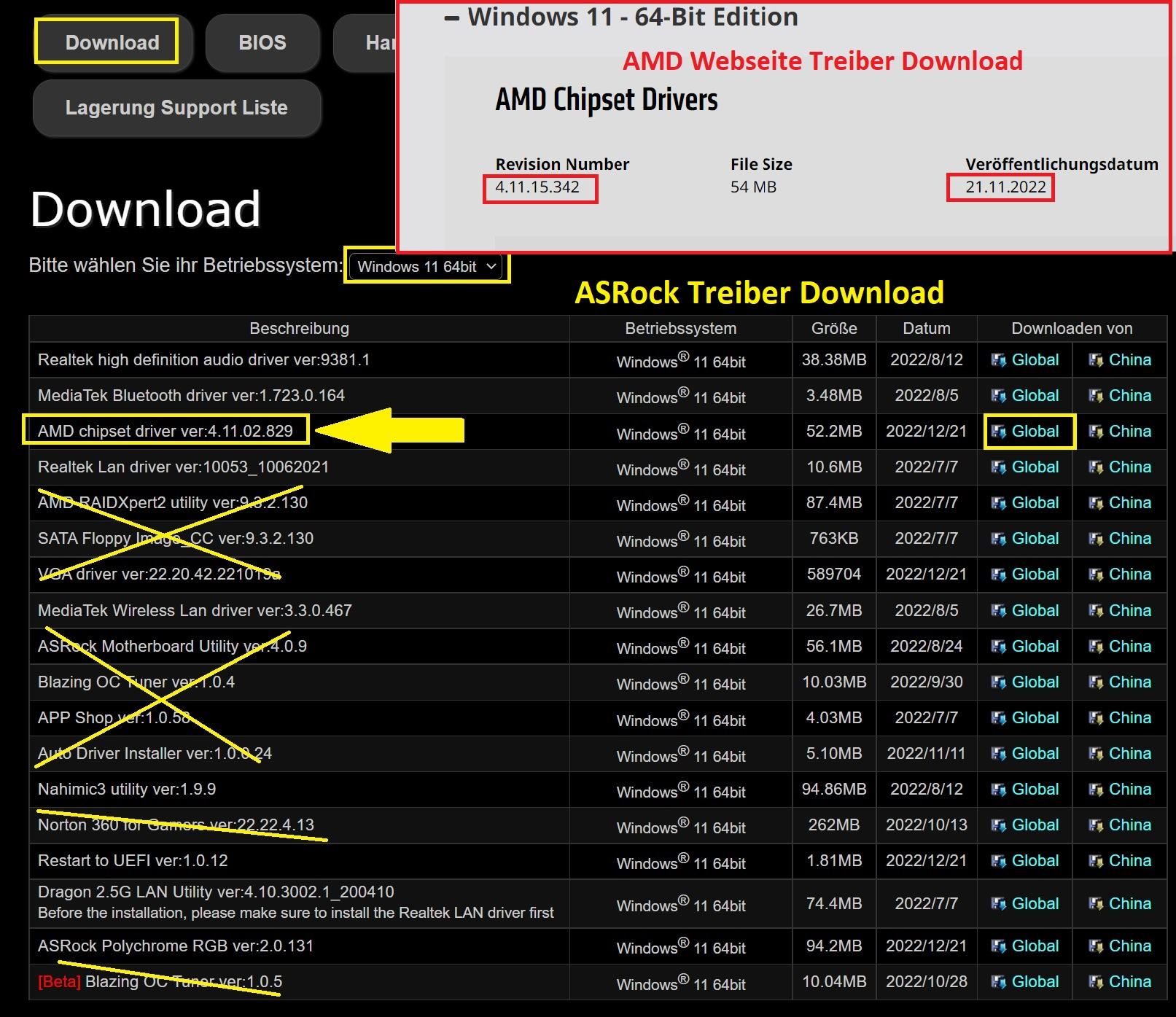1176x1017 pixels.
Task: Click the date cell '2022/11/11'
Action: [927, 754]
